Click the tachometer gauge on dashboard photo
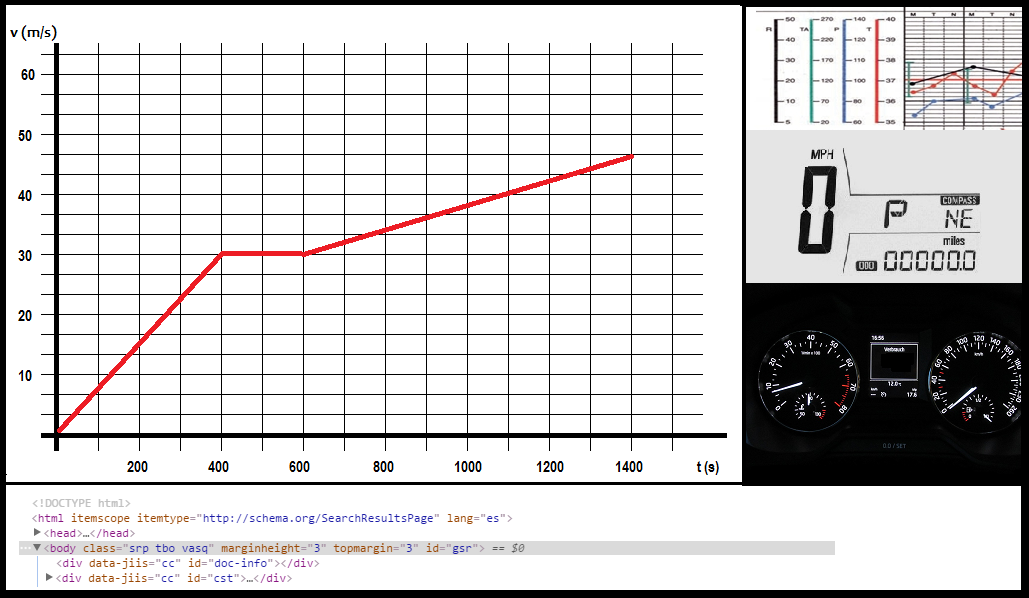Screen dimensions: 1029x598 click(x=808, y=382)
